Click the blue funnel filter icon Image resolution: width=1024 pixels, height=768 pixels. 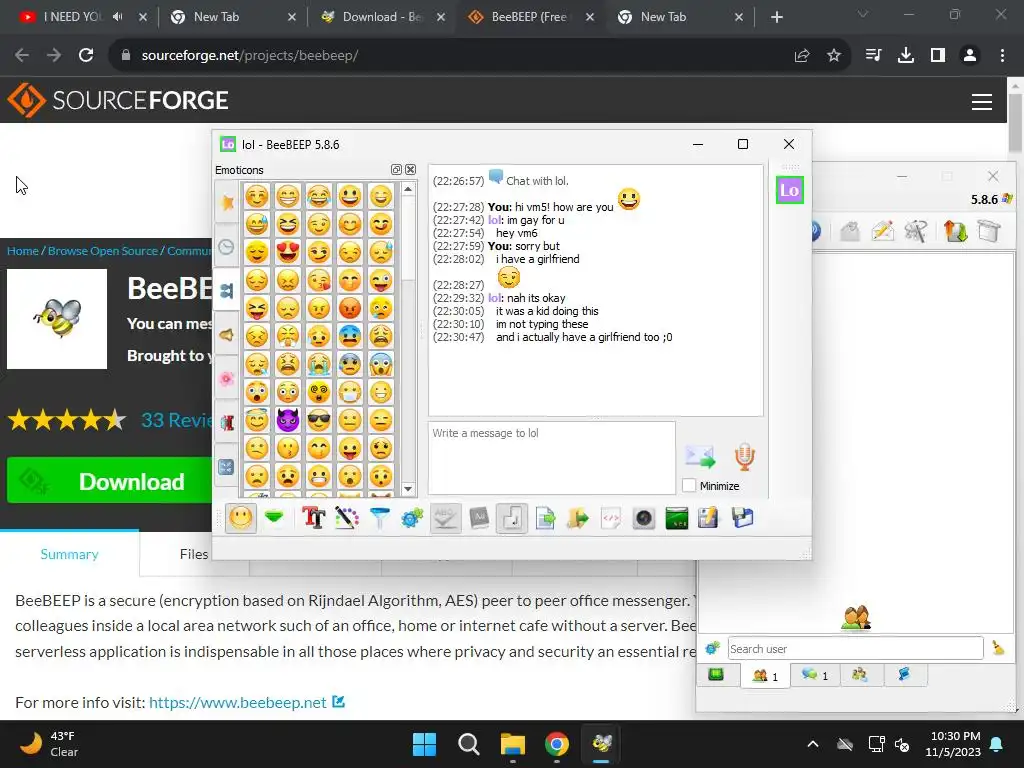[379, 519]
